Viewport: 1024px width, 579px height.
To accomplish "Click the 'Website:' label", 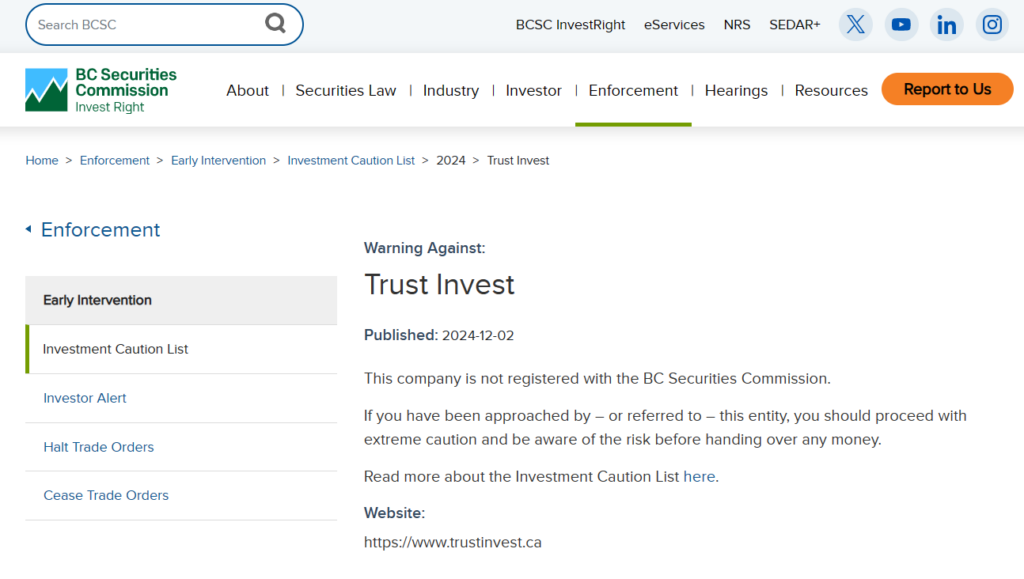I will click(394, 513).
